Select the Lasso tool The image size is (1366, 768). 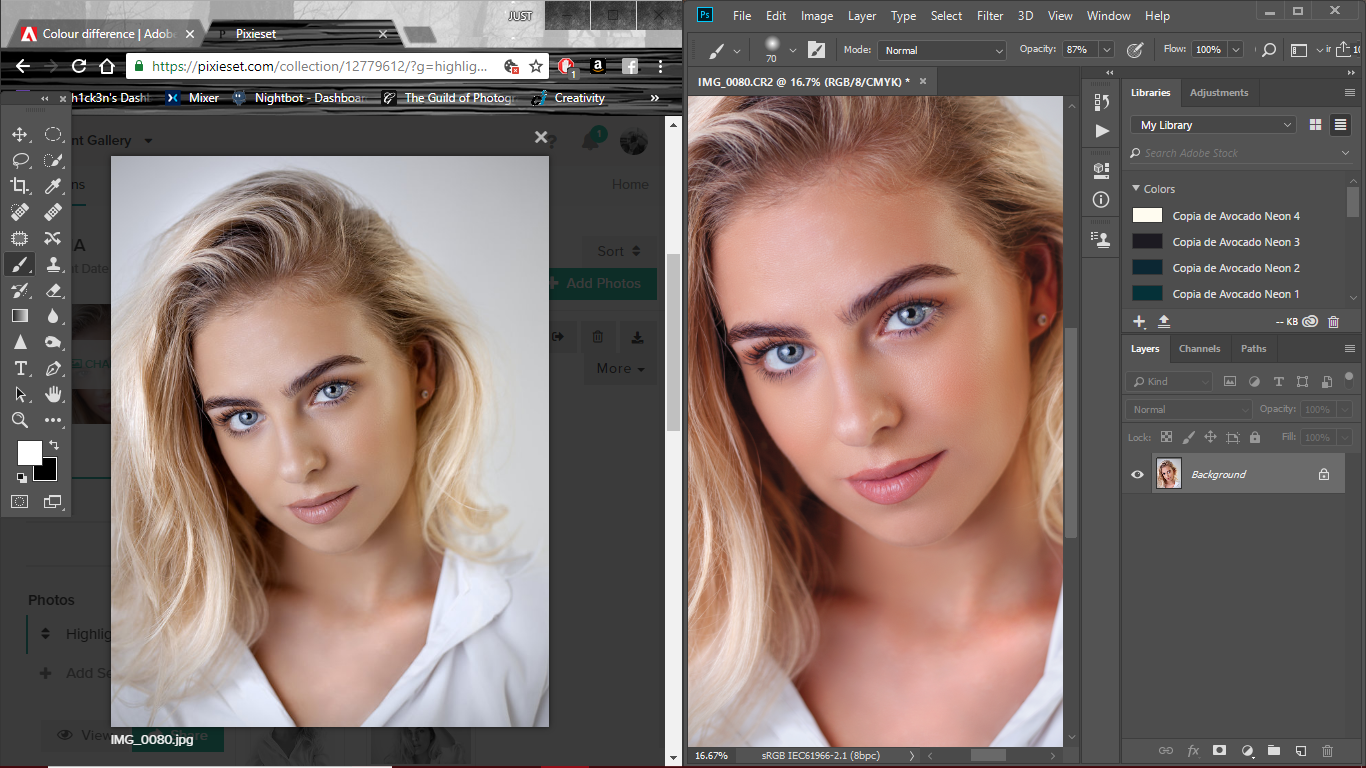(x=20, y=160)
